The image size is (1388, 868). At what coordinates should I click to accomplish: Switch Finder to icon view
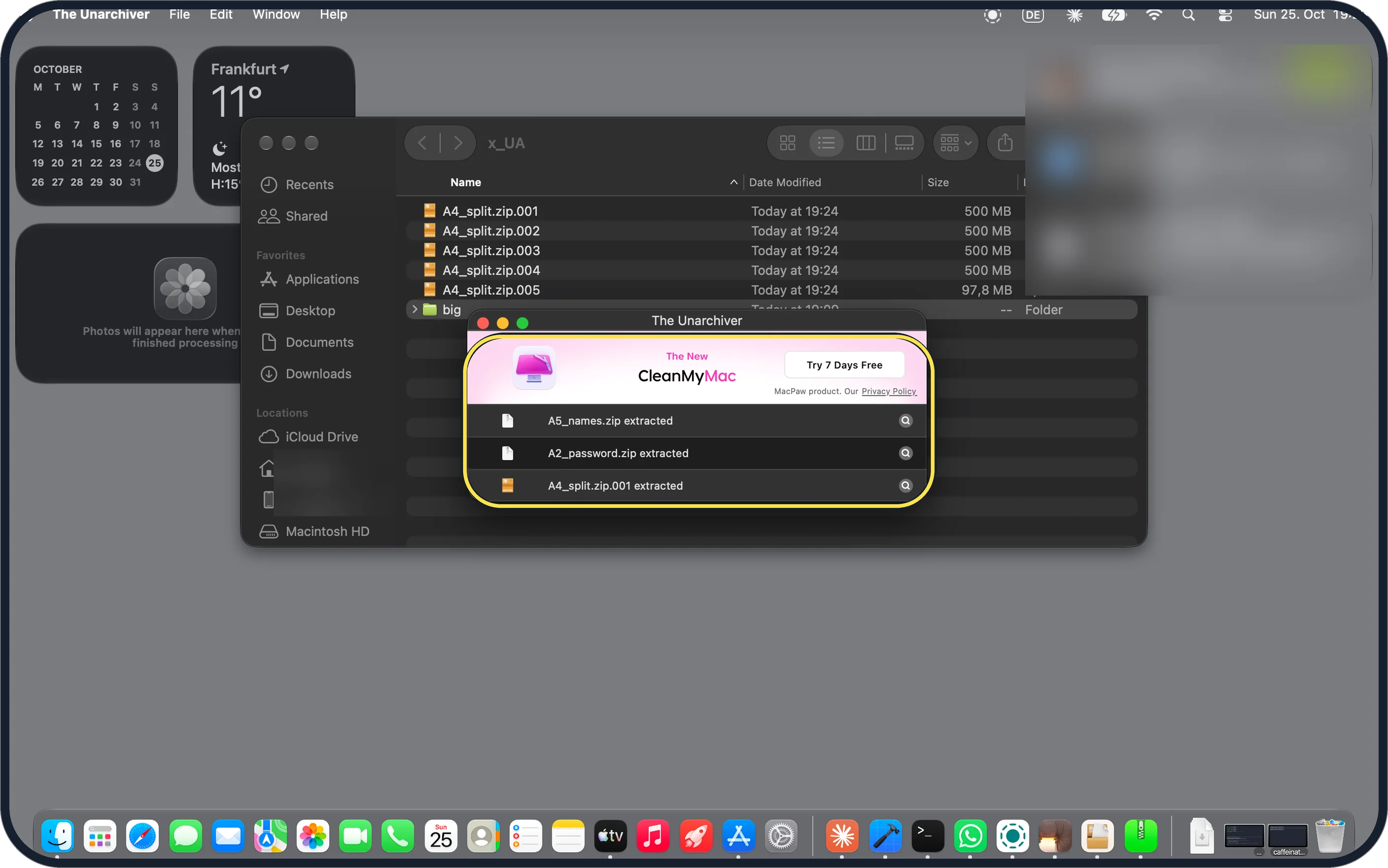coord(787,143)
